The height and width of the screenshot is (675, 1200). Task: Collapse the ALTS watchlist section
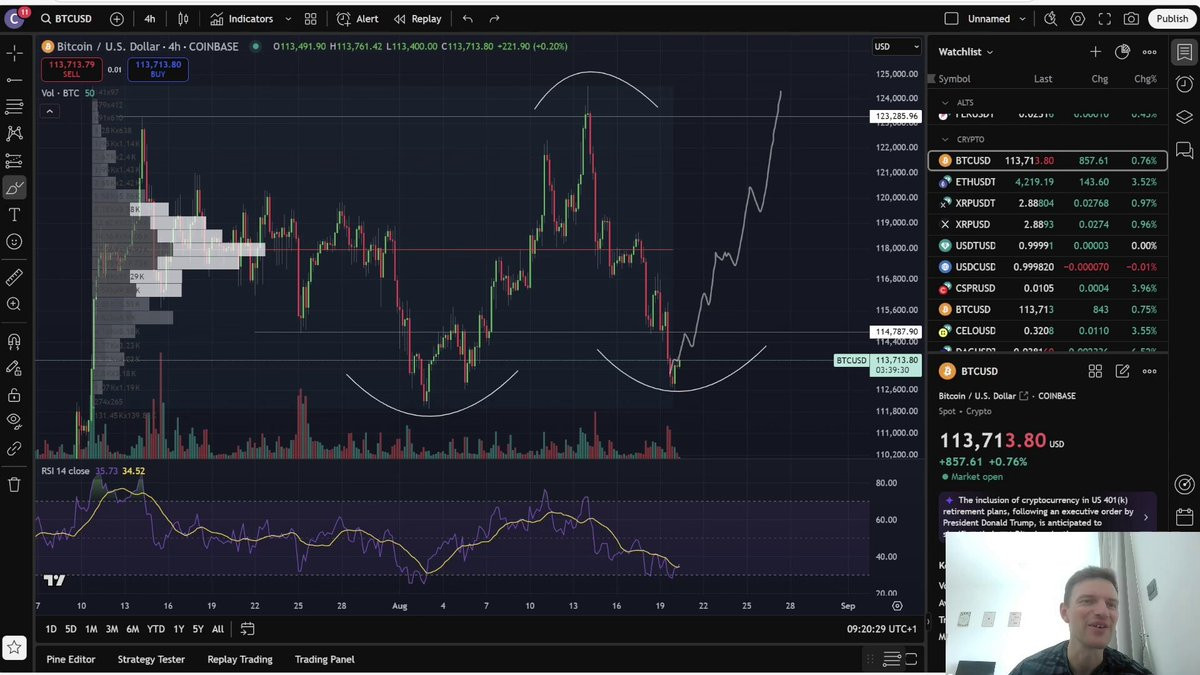click(945, 103)
